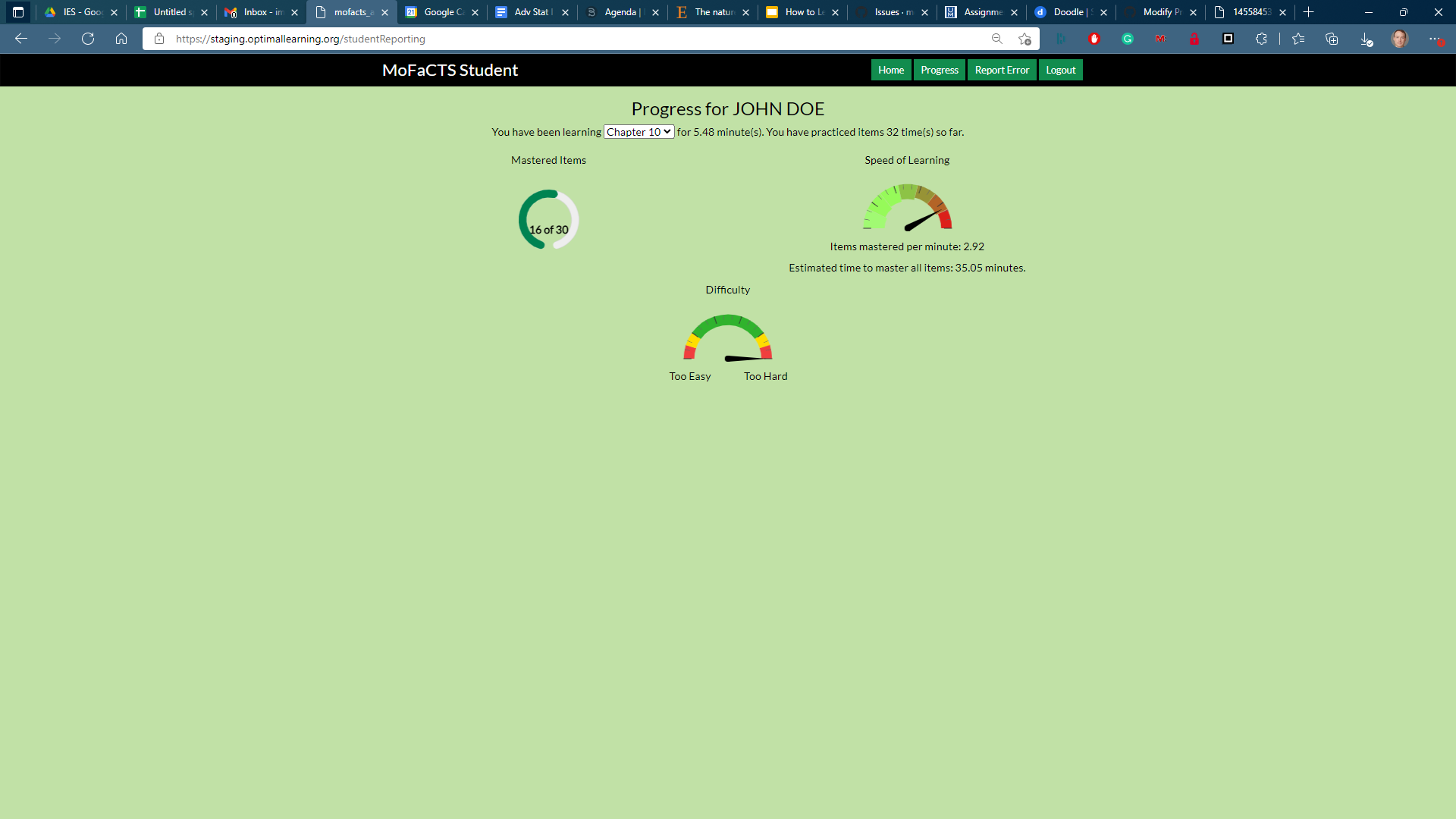This screenshot has height=819, width=1456.
Task: Click the Report Error button
Action: tap(1002, 69)
